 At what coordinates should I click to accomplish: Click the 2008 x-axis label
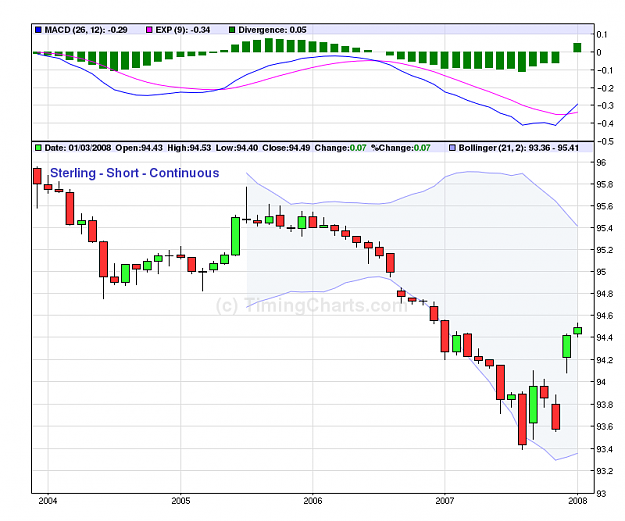[x=578, y=501]
